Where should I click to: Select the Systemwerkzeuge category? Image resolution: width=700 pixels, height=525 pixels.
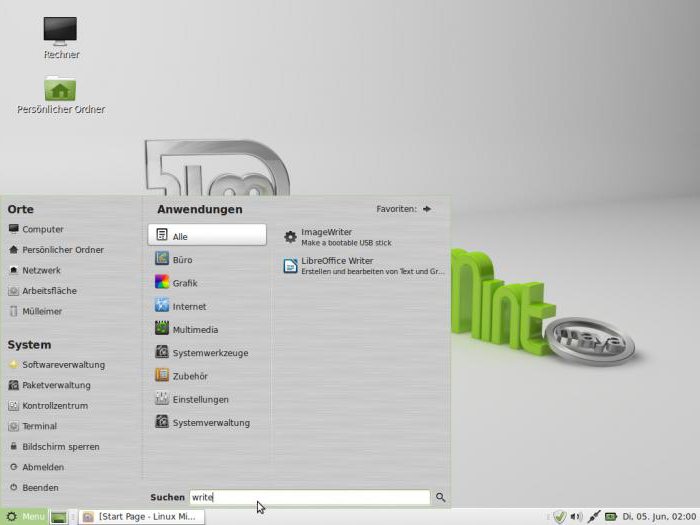pos(207,352)
